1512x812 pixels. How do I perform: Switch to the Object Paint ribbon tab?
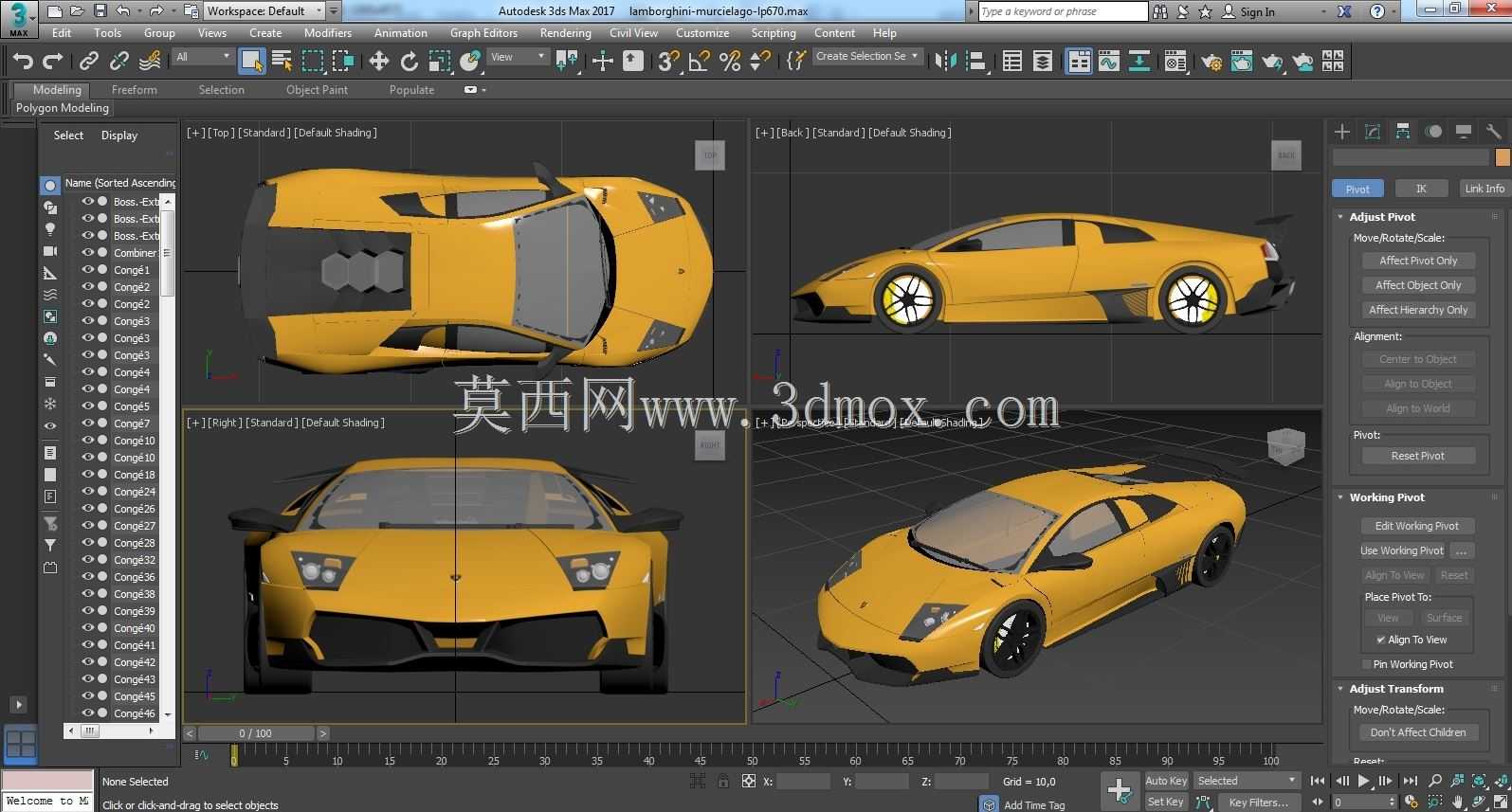(317, 90)
